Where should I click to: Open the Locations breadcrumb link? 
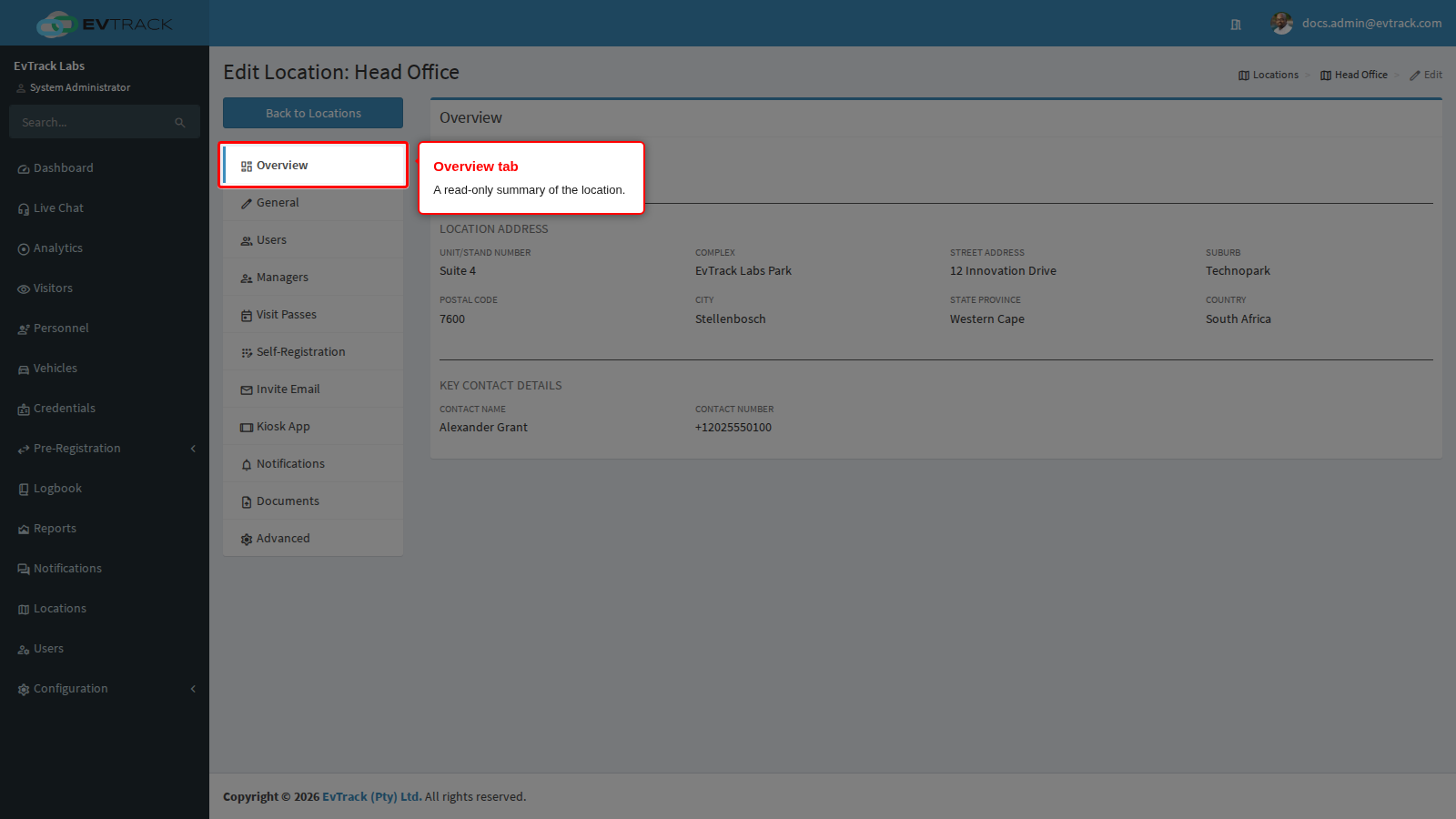1269,75
